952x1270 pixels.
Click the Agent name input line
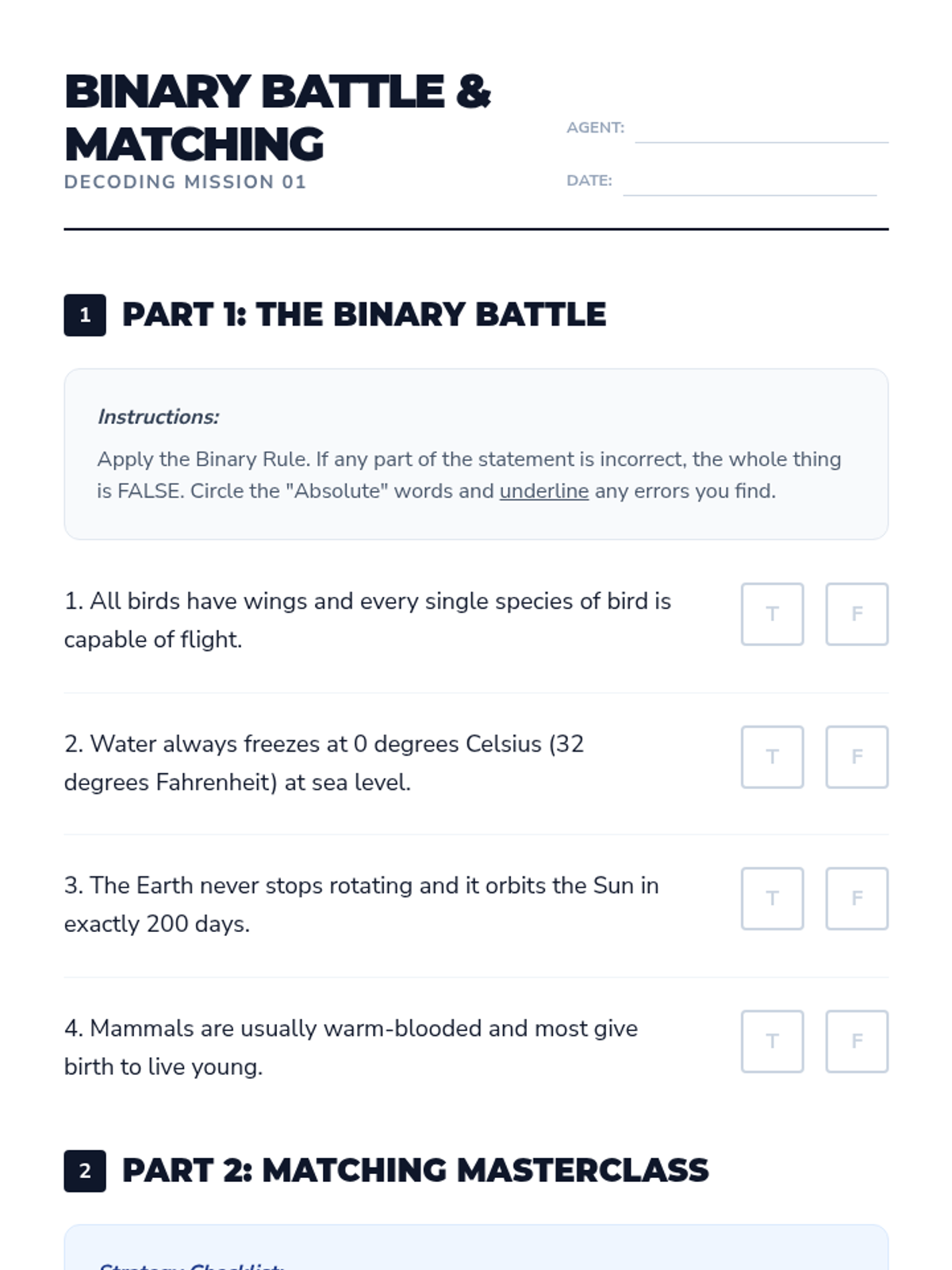tap(761, 131)
